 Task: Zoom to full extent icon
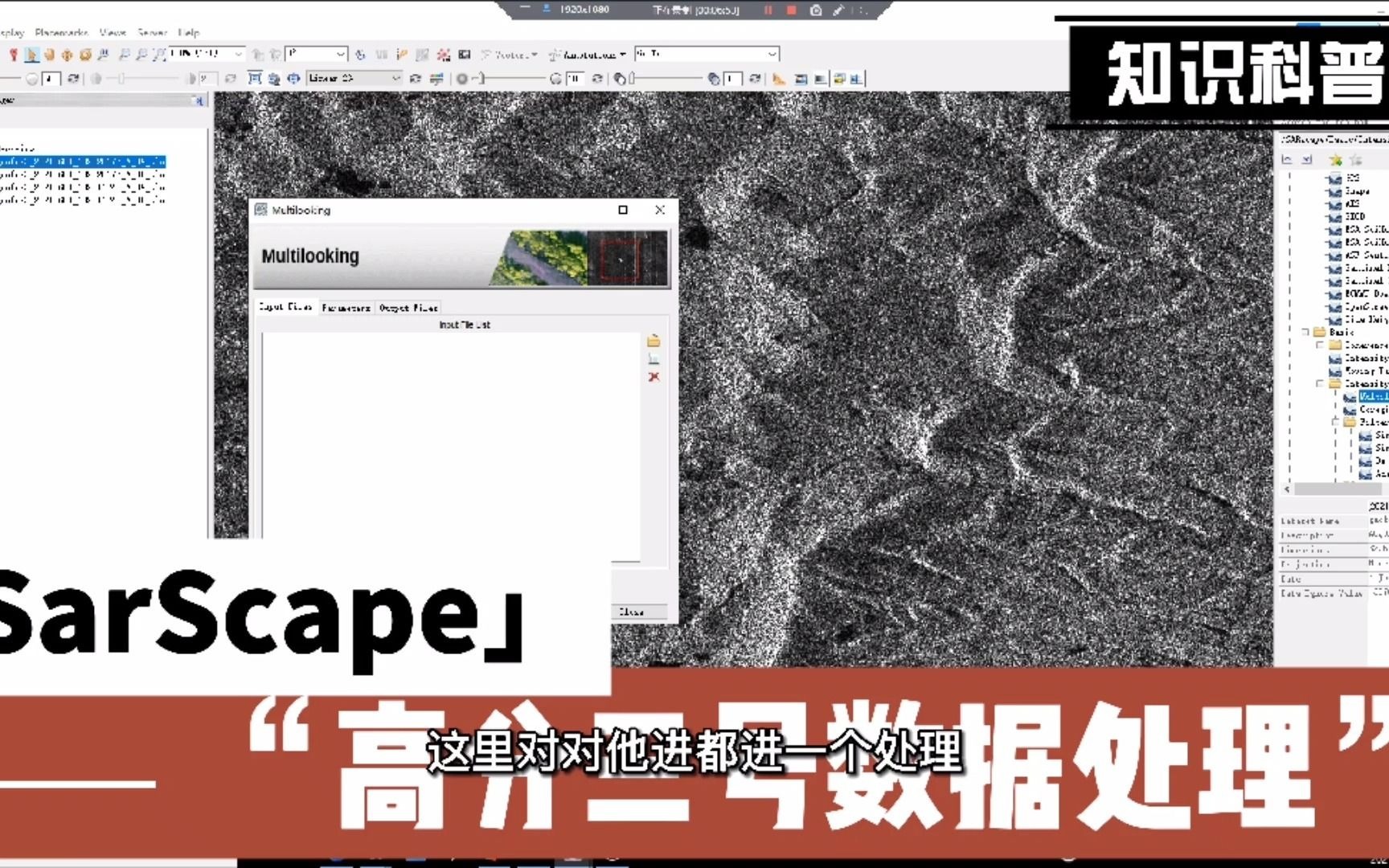pos(159,55)
